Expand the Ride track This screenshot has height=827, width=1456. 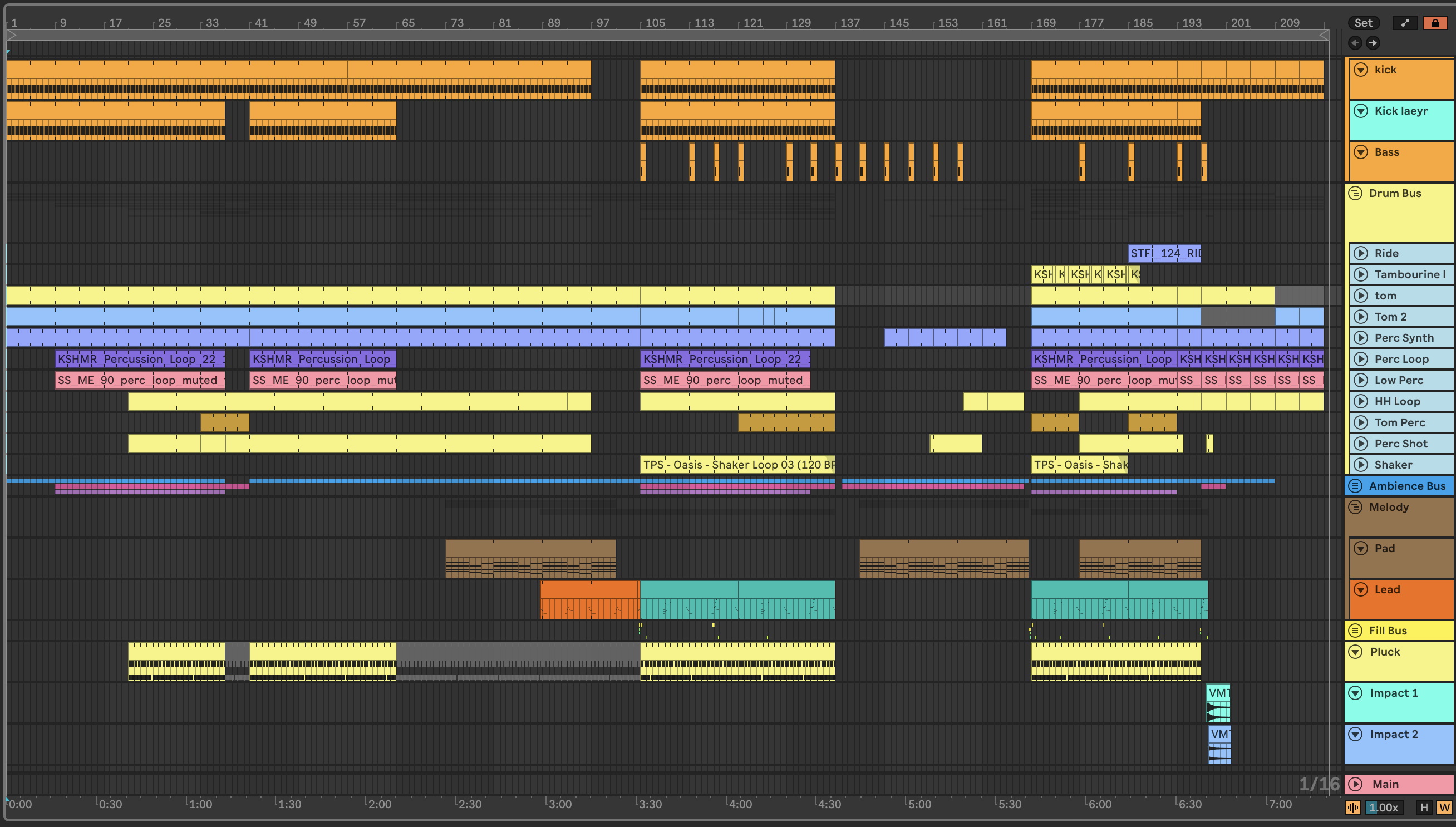pyautogui.click(x=1361, y=253)
